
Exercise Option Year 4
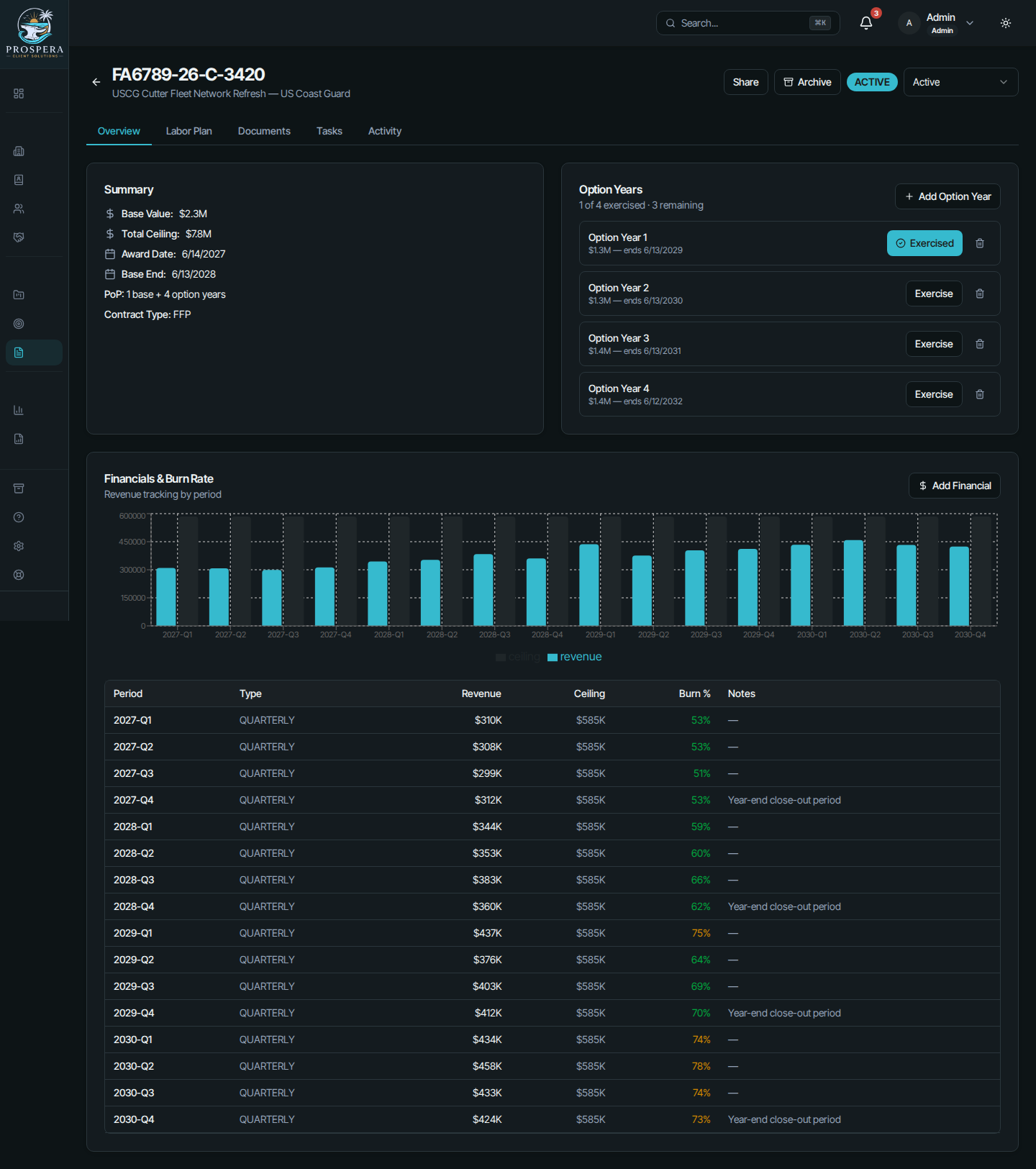934,394
